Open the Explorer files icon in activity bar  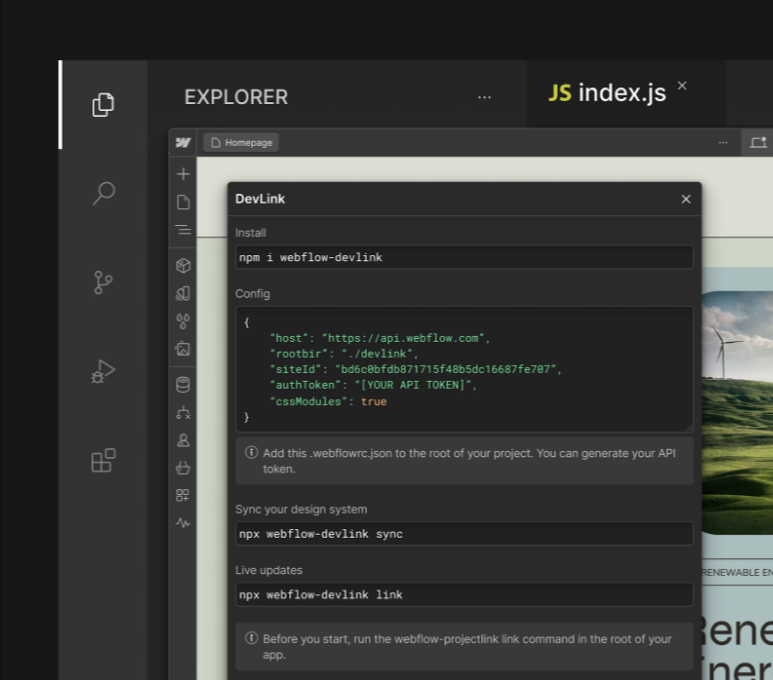pyautogui.click(x=103, y=104)
